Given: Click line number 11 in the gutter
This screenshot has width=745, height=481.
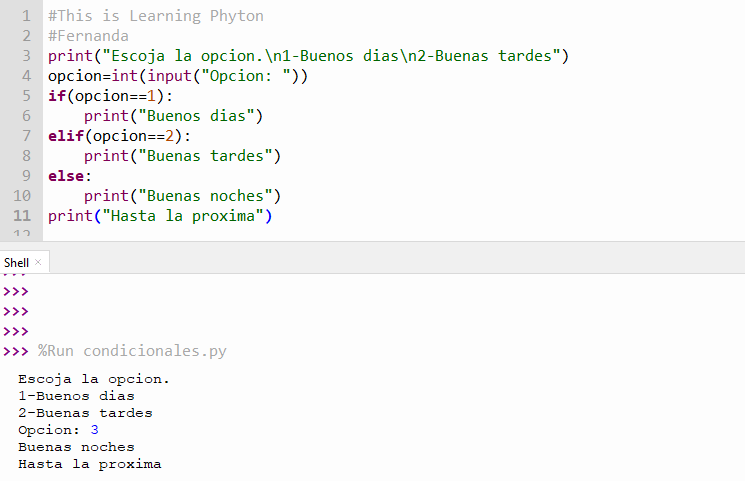Looking at the screenshot, I should (21, 216).
